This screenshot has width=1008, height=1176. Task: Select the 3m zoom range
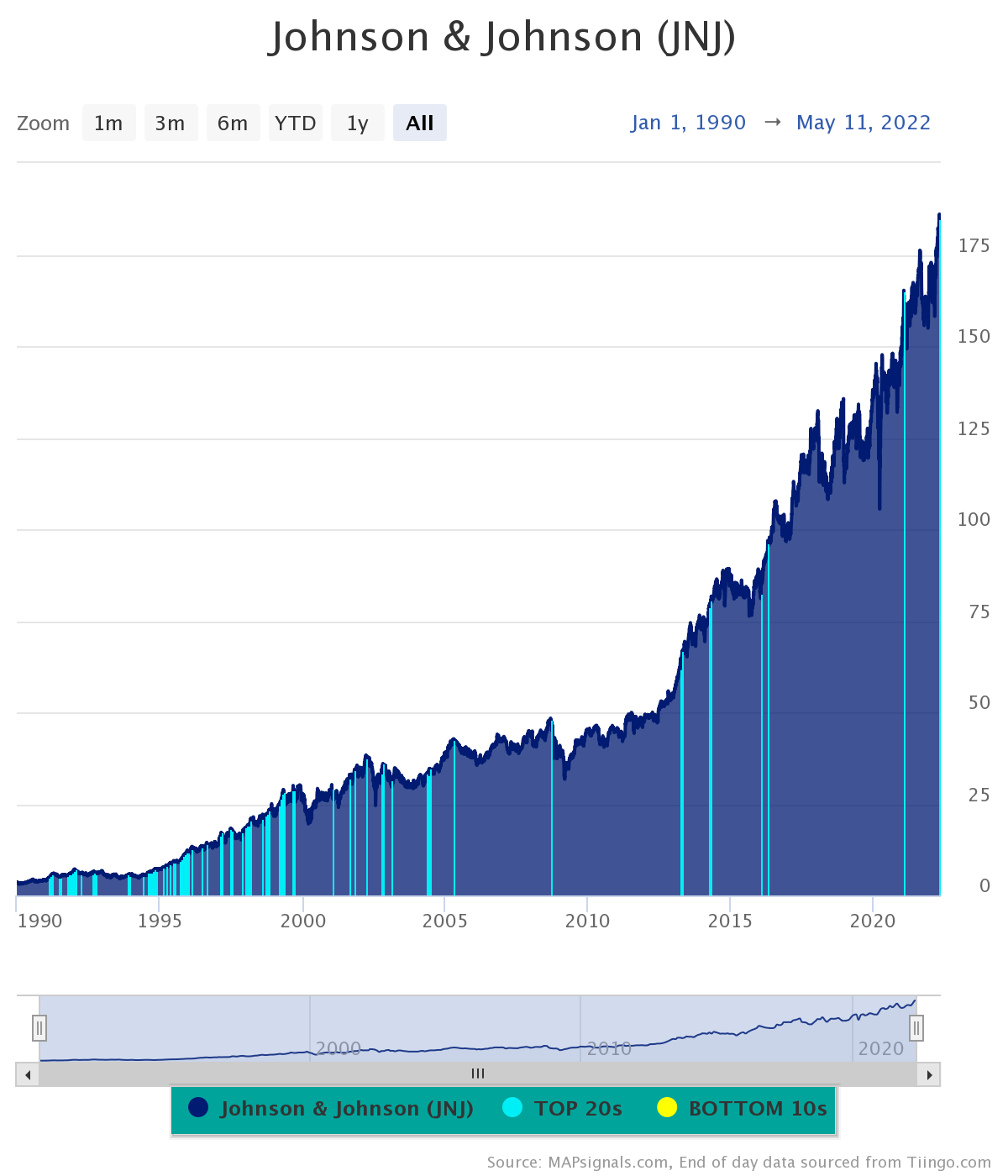pos(171,123)
